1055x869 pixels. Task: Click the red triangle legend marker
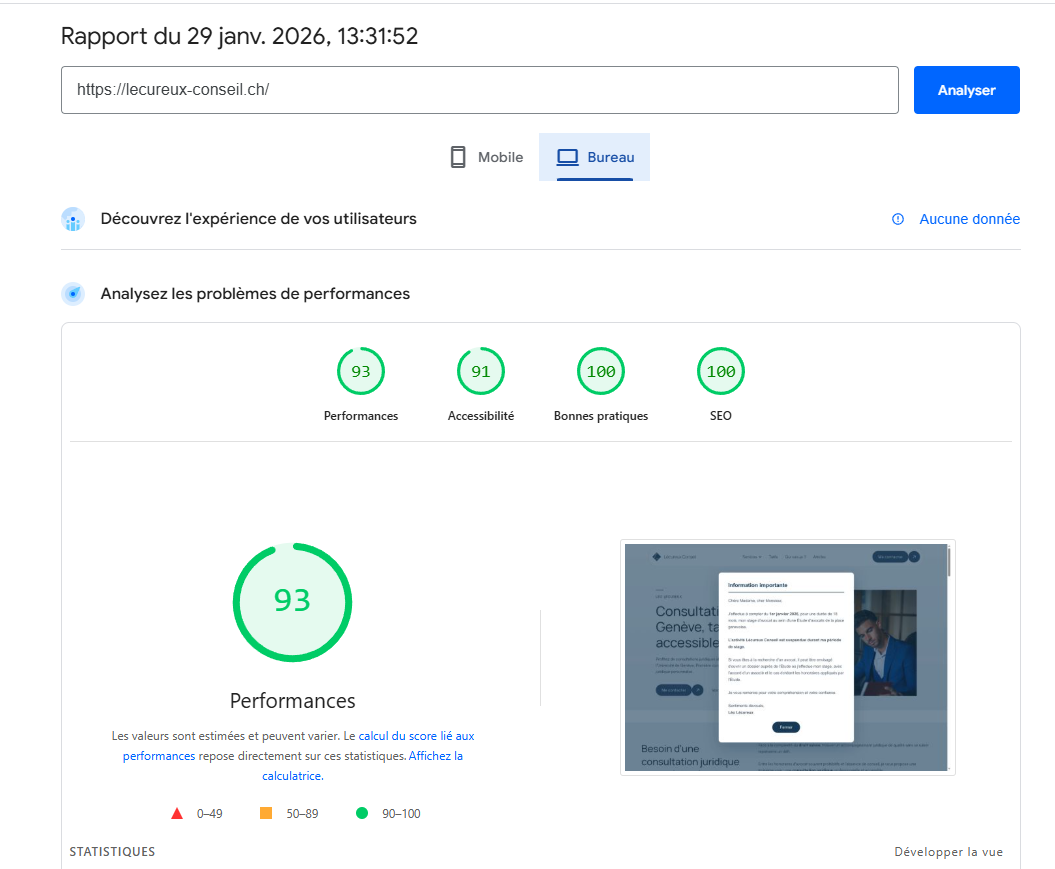click(177, 813)
